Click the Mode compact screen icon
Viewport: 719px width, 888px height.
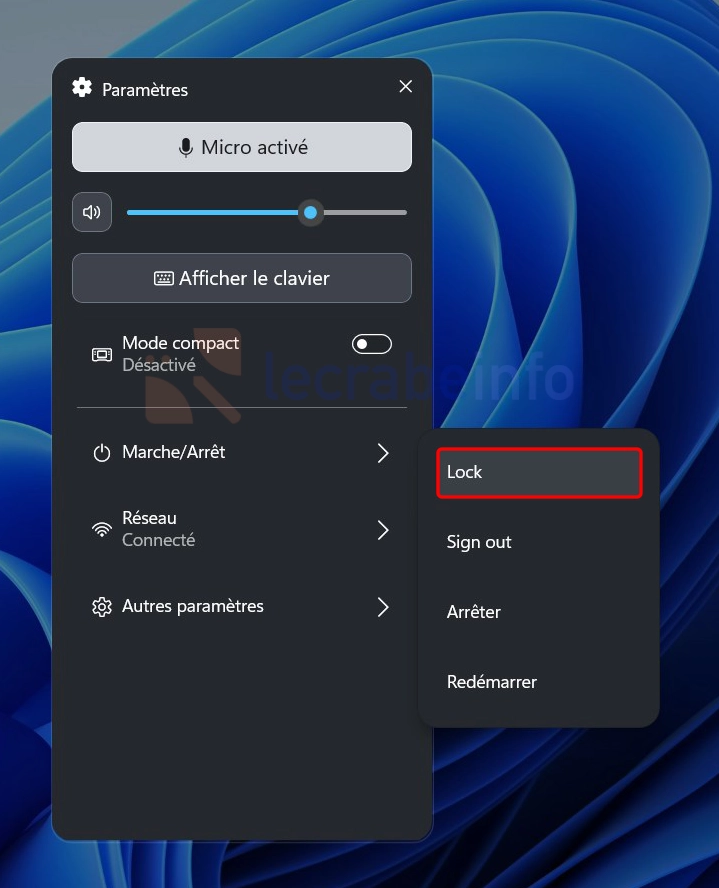point(102,355)
